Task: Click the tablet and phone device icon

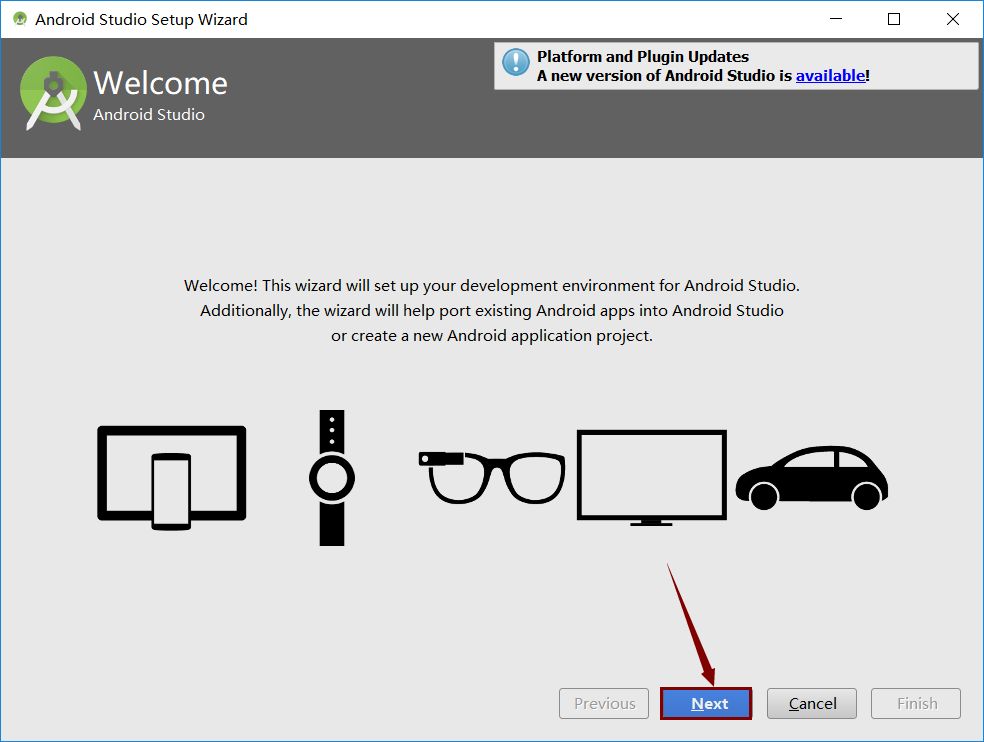Action: pos(171,477)
